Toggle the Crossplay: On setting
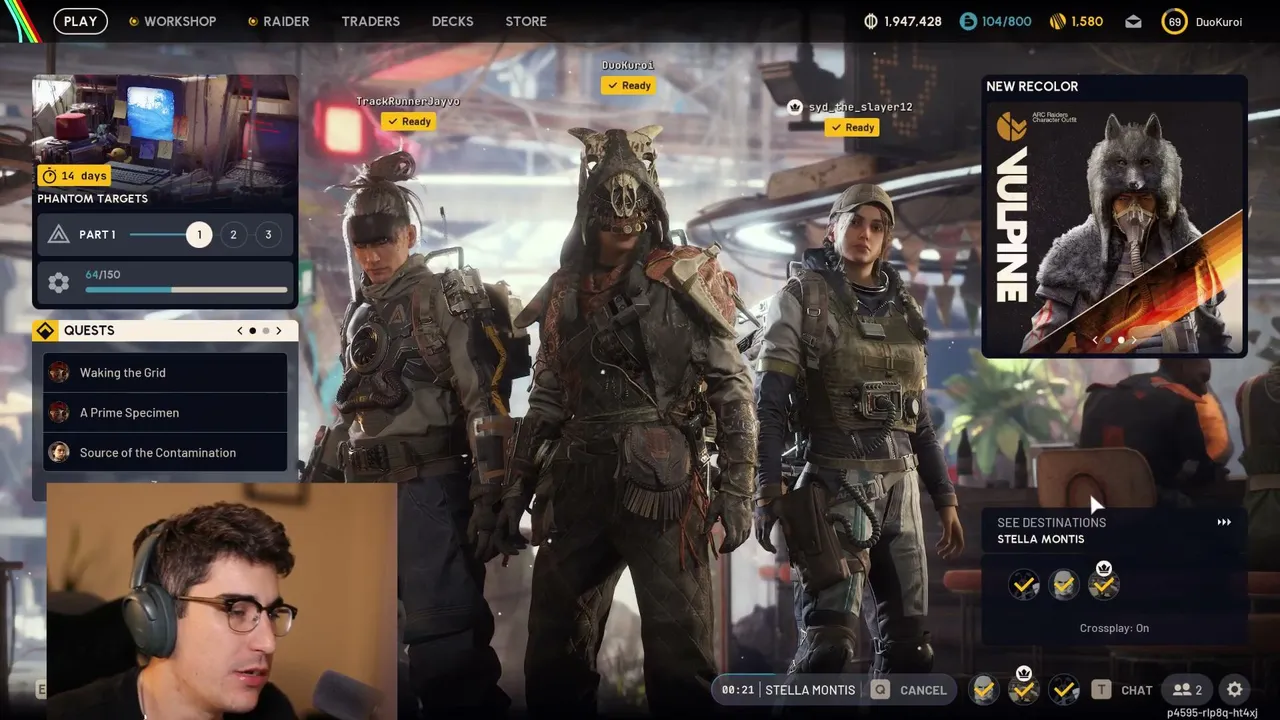1280x720 pixels. pyautogui.click(x=1114, y=628)
